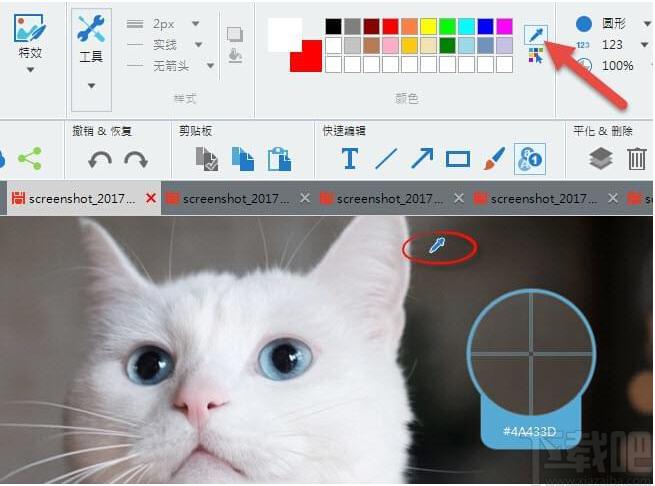Viewport: 655px width, 486px height.
Task: Toggle the shadow effect icon in style
Action: [x=235, y=34]
